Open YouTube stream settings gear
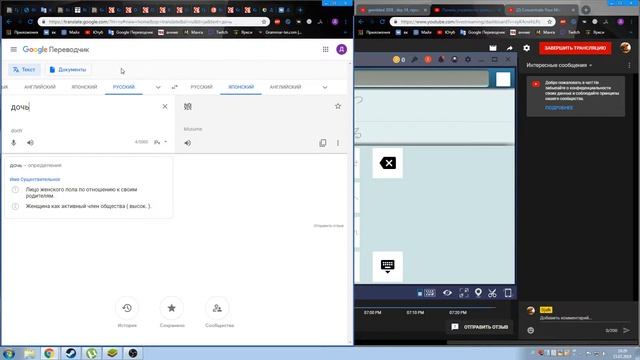 click(x=527, y=48)
